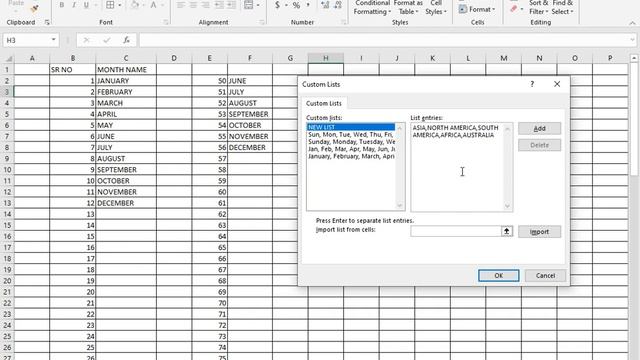
Task: Apply the Accounting Number Format dollar icon
Action: (278, 5)
